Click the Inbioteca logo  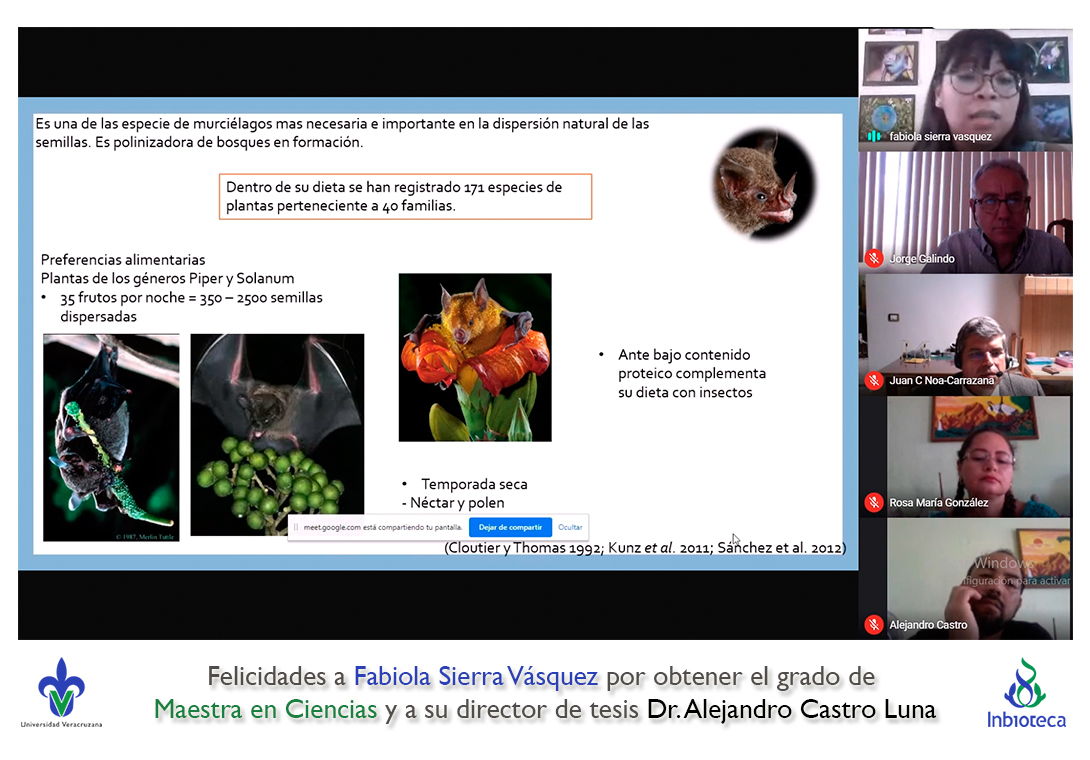tap(1026, 692)
